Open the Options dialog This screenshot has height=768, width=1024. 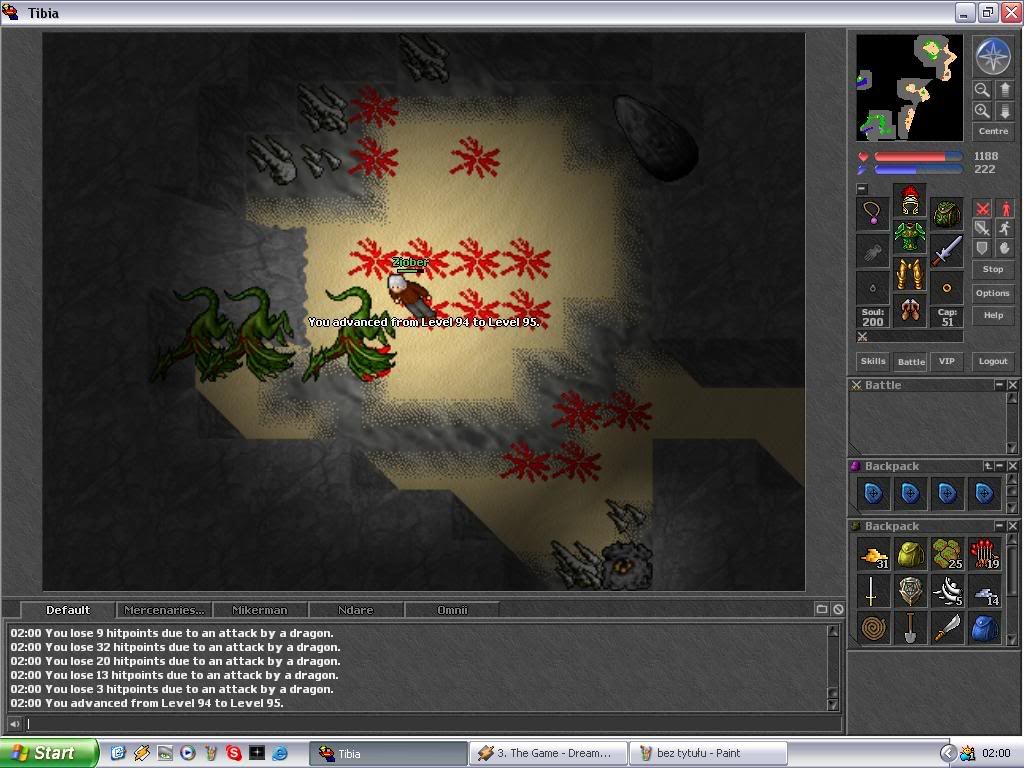click(x=993, y=293)
